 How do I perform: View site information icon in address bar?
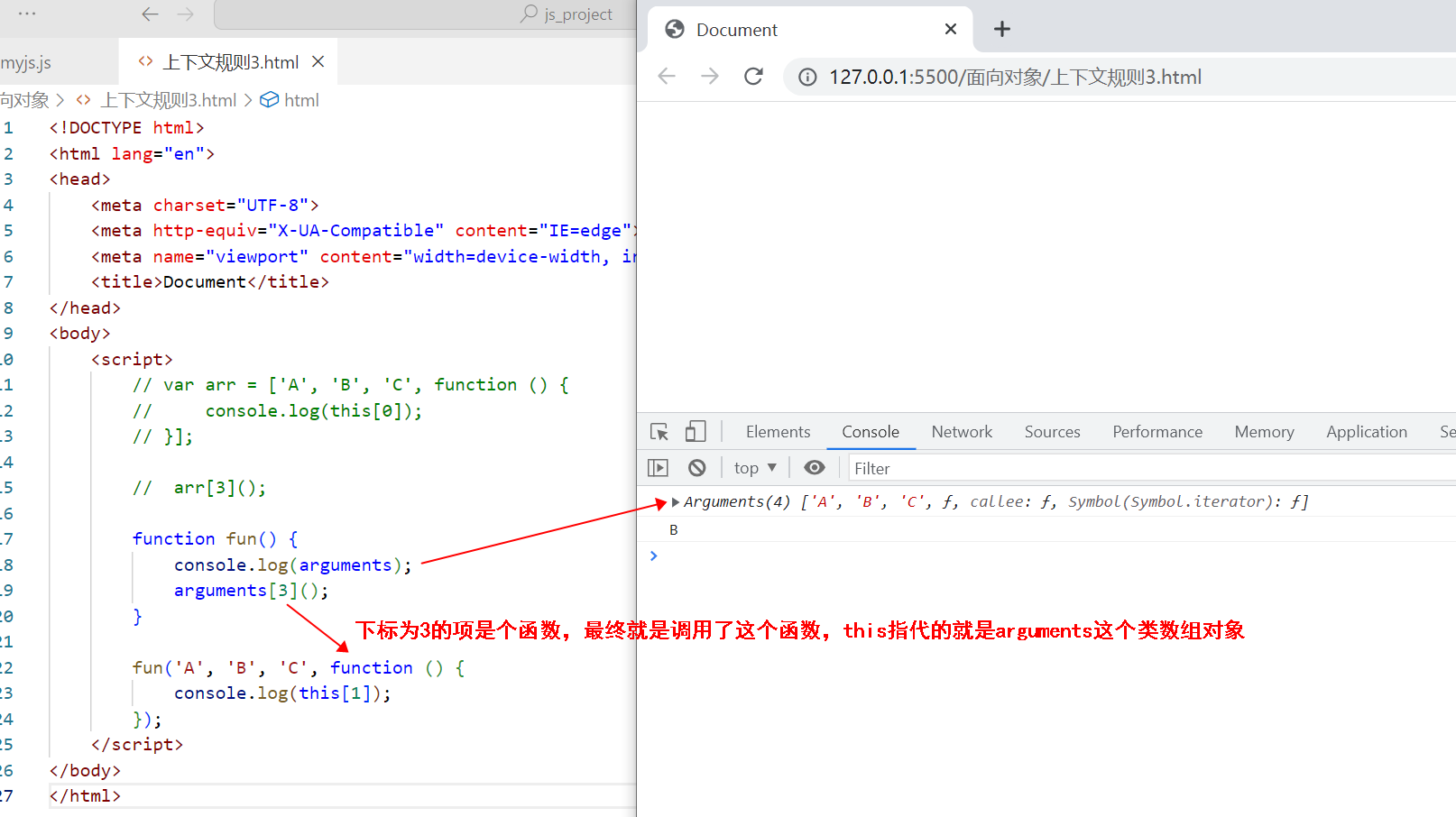tap(807, 78)
